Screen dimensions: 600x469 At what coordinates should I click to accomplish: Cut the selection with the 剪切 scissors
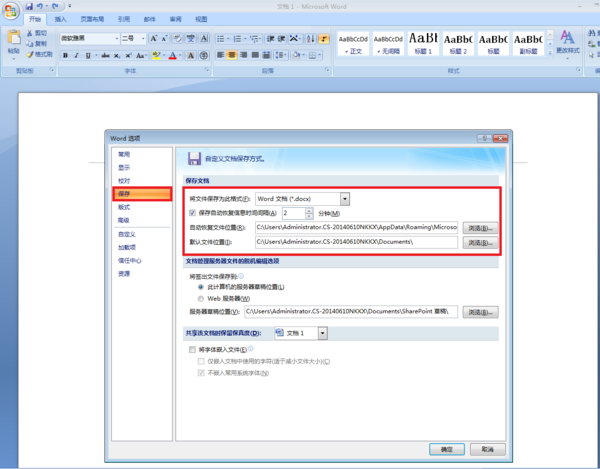[37, 33]
